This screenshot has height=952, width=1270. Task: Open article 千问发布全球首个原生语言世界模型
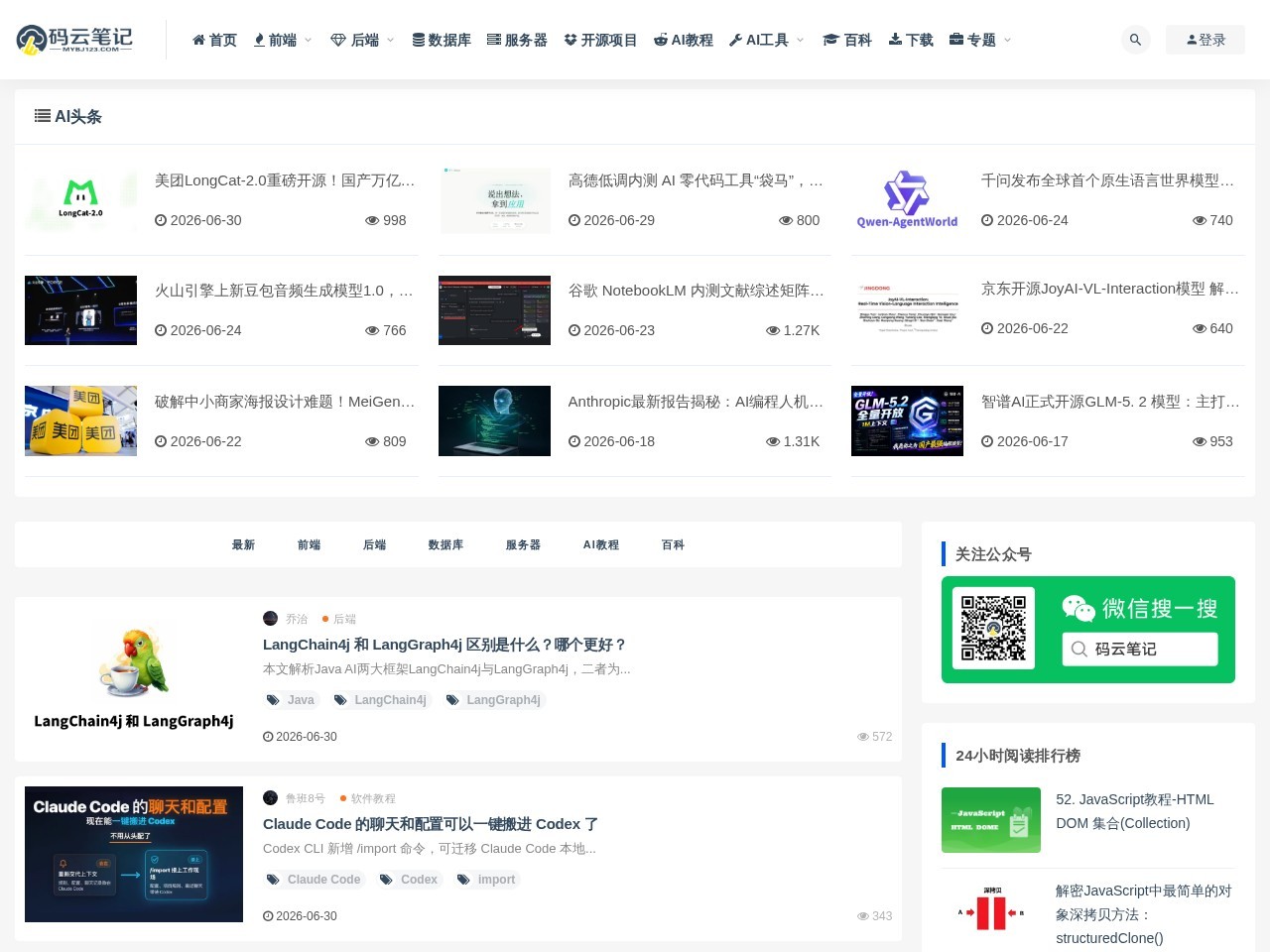pos(1109,180)
